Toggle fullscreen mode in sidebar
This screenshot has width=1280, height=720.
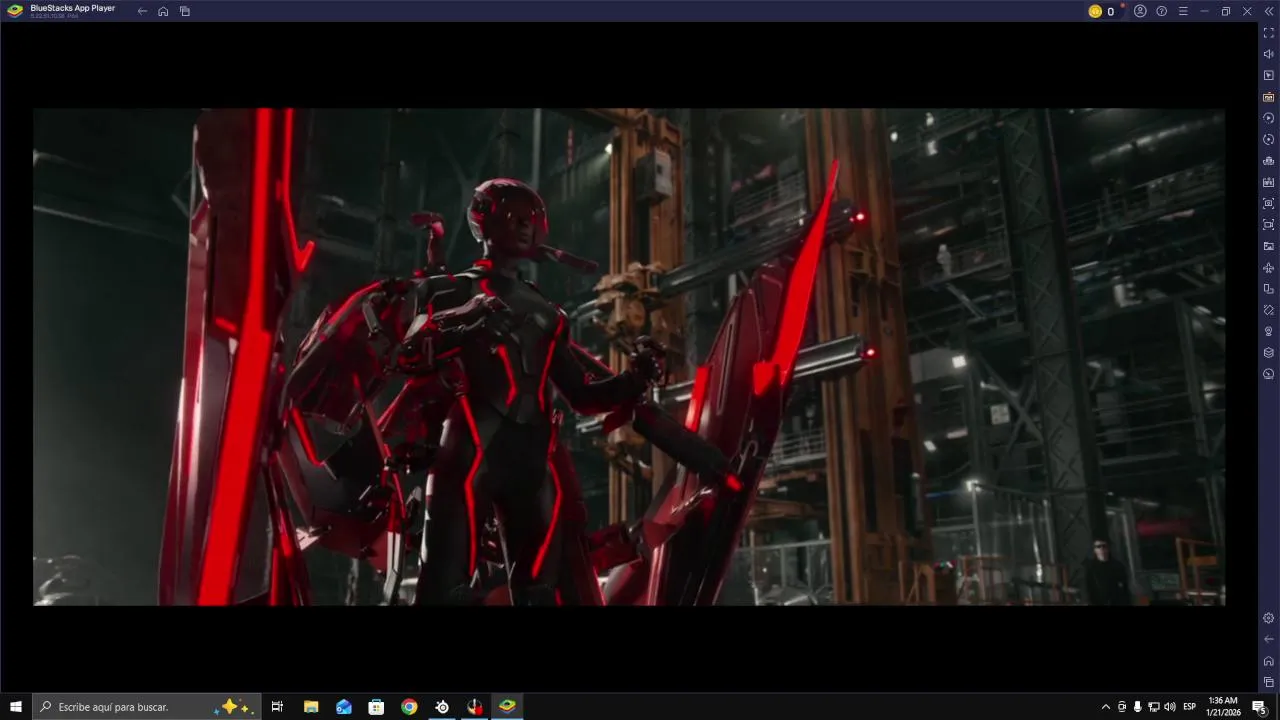point(1269,33)
